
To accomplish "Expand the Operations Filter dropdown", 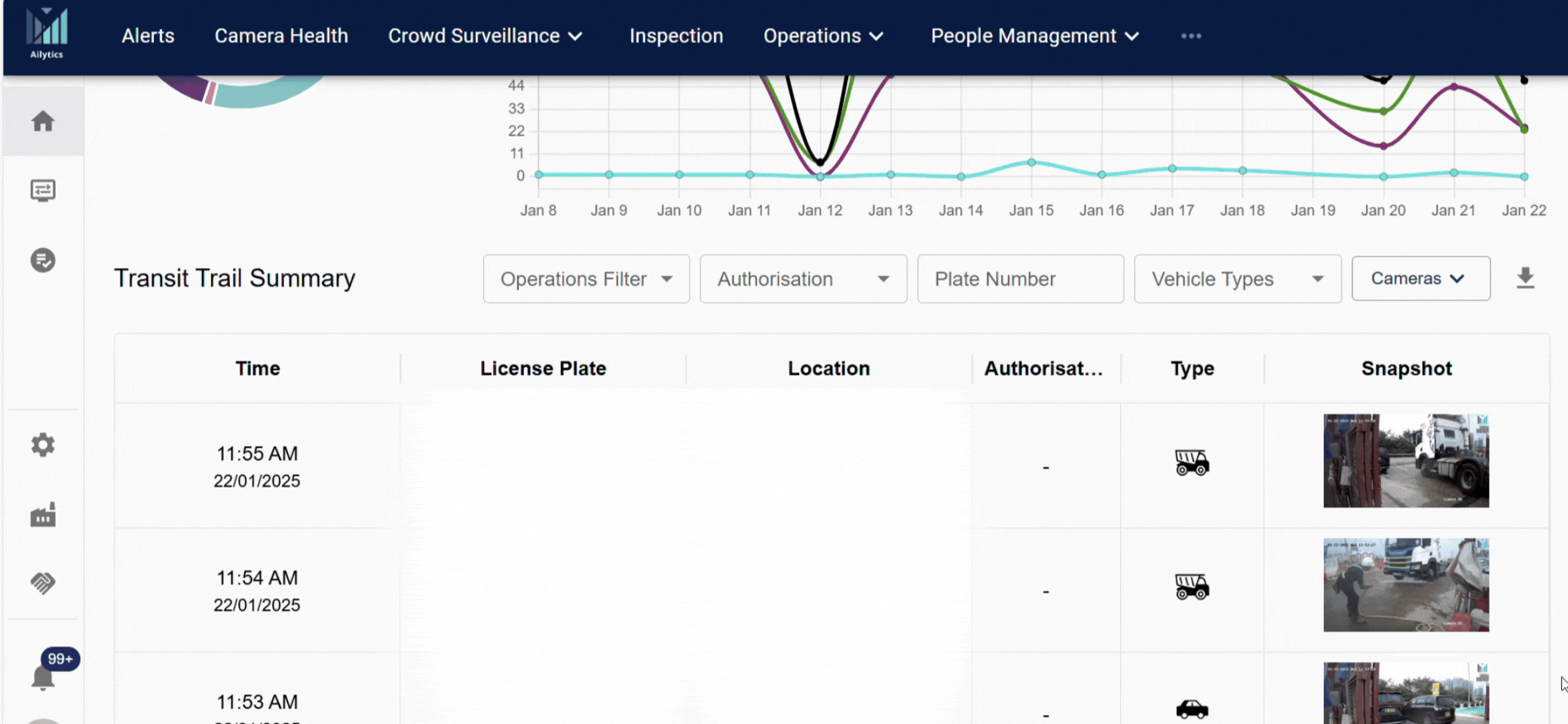I will coord(586,279).
